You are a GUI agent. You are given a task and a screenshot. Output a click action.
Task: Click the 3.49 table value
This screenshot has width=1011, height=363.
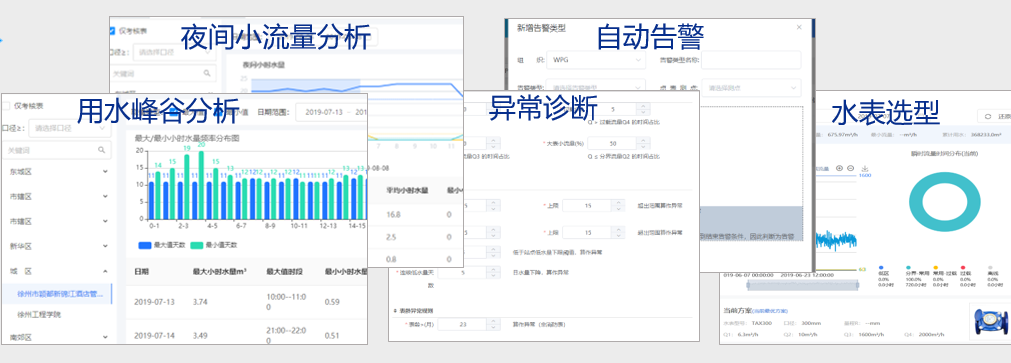pyautogui.click(x=200, y=335)
